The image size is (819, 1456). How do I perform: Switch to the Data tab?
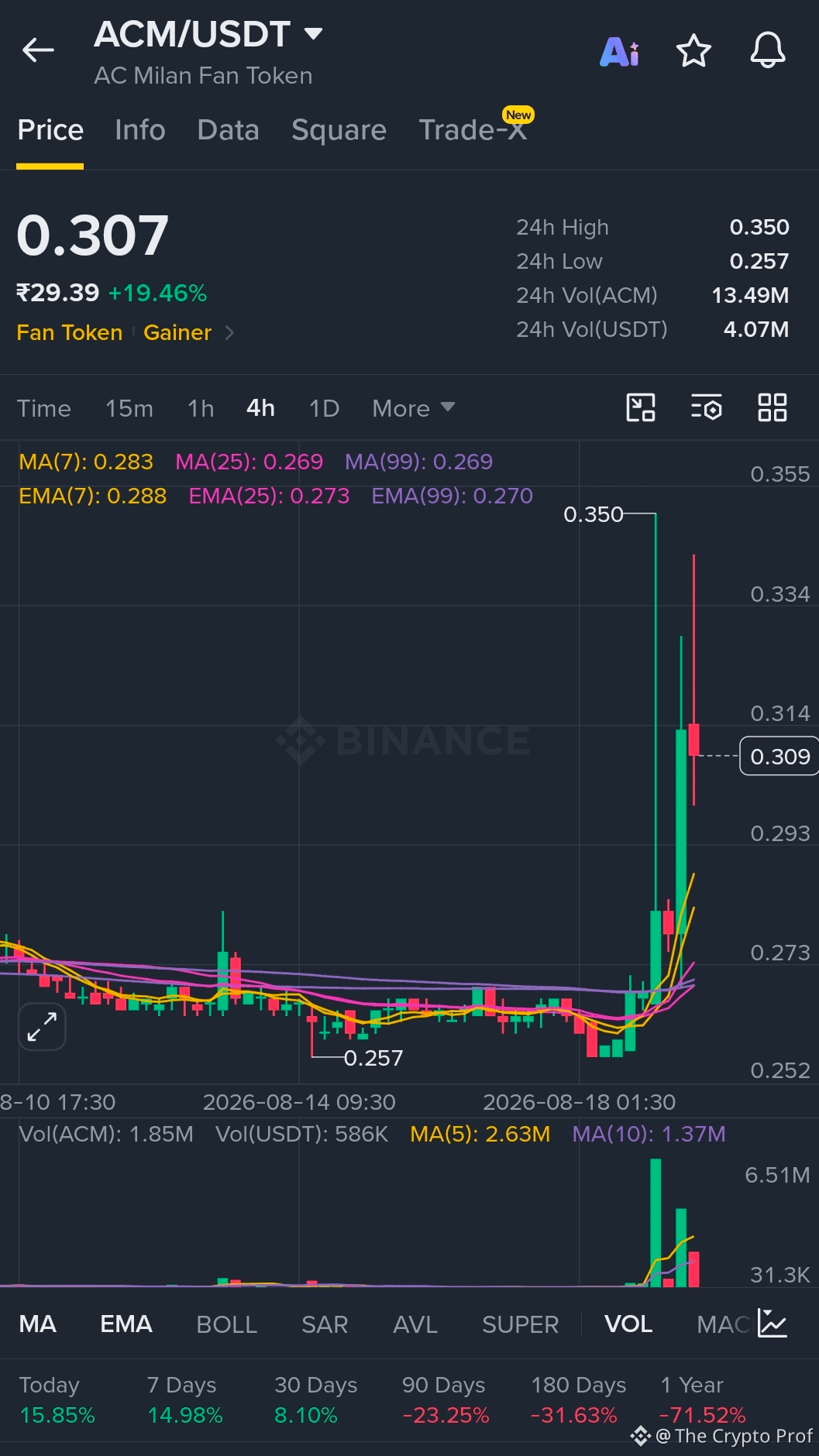point(228,130)
